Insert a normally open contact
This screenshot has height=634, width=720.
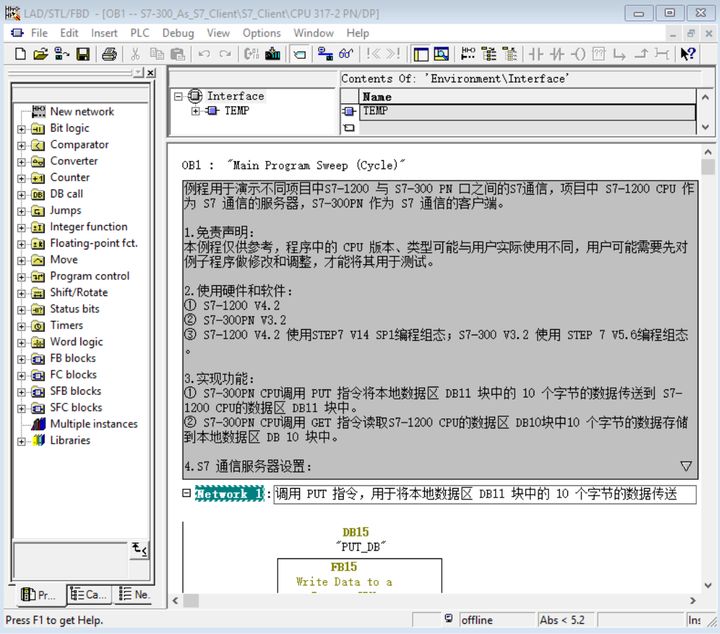pos(535,54)
